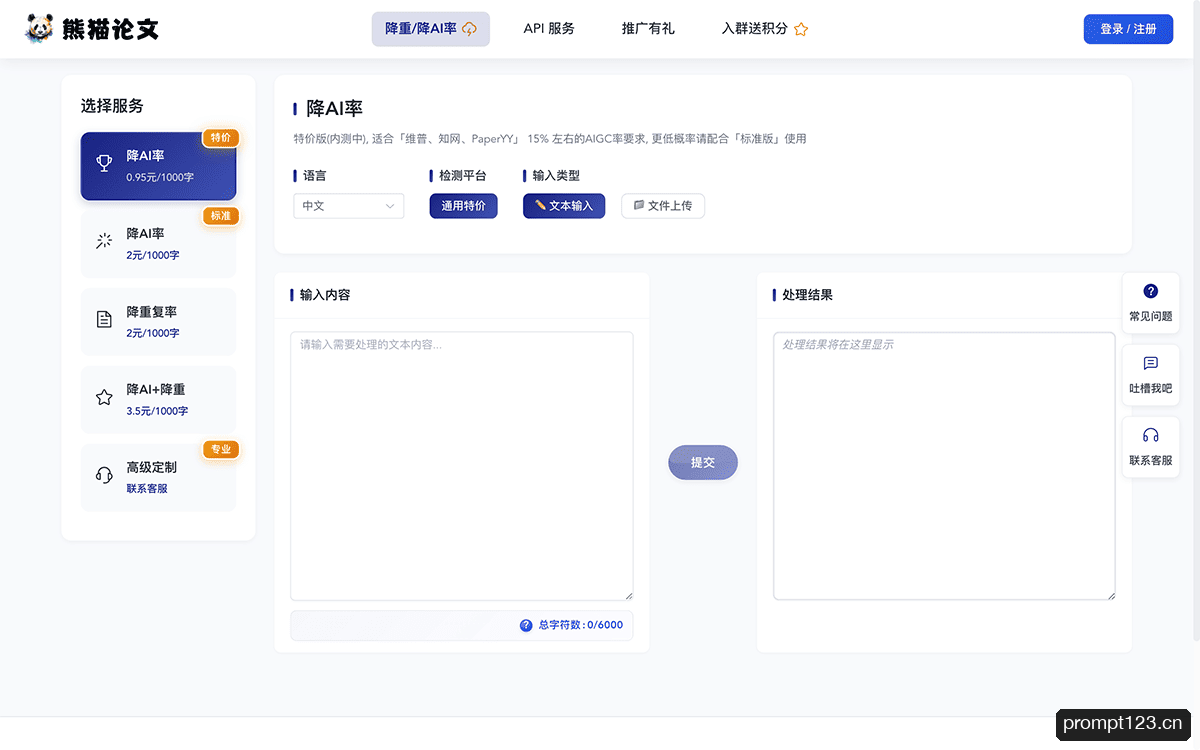Open the 推广有礼 nav item

point(648,29)
